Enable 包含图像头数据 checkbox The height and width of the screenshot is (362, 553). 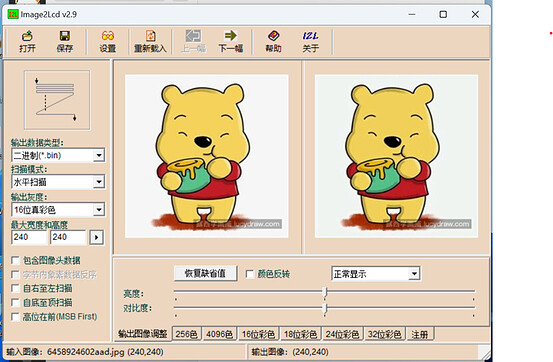pos(15,260)
